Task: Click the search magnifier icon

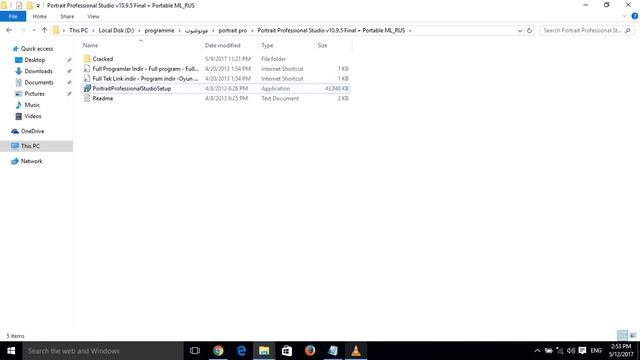Action: (x=628, y=30)
